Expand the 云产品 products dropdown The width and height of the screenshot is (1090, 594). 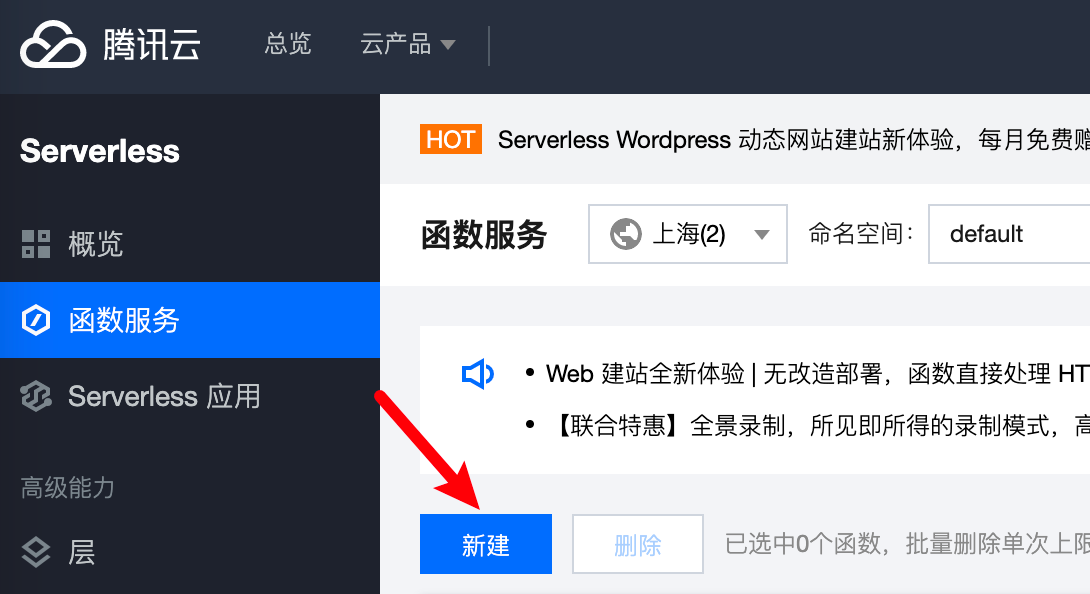407,45
